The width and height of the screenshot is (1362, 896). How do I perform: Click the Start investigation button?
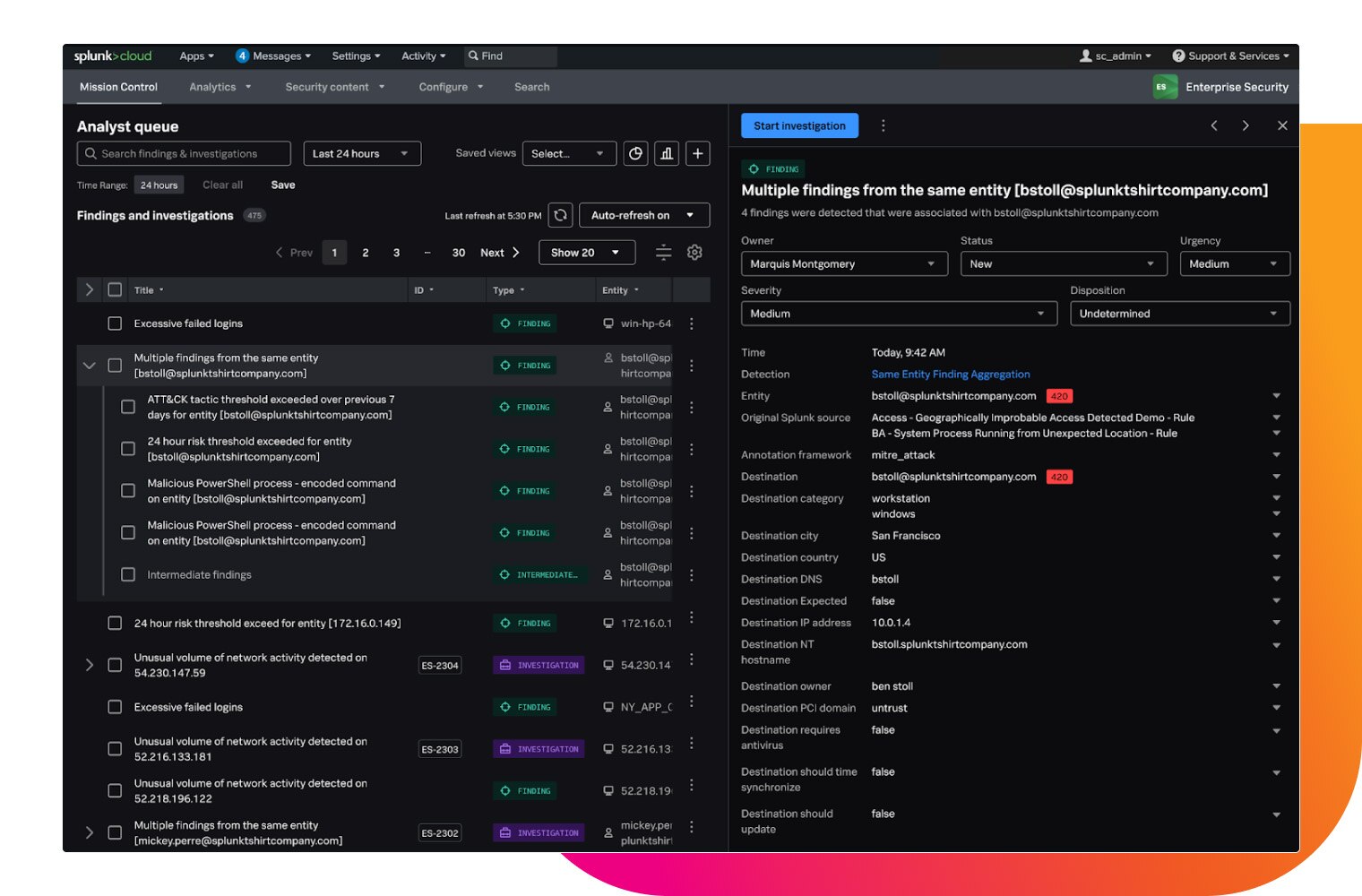799,125
